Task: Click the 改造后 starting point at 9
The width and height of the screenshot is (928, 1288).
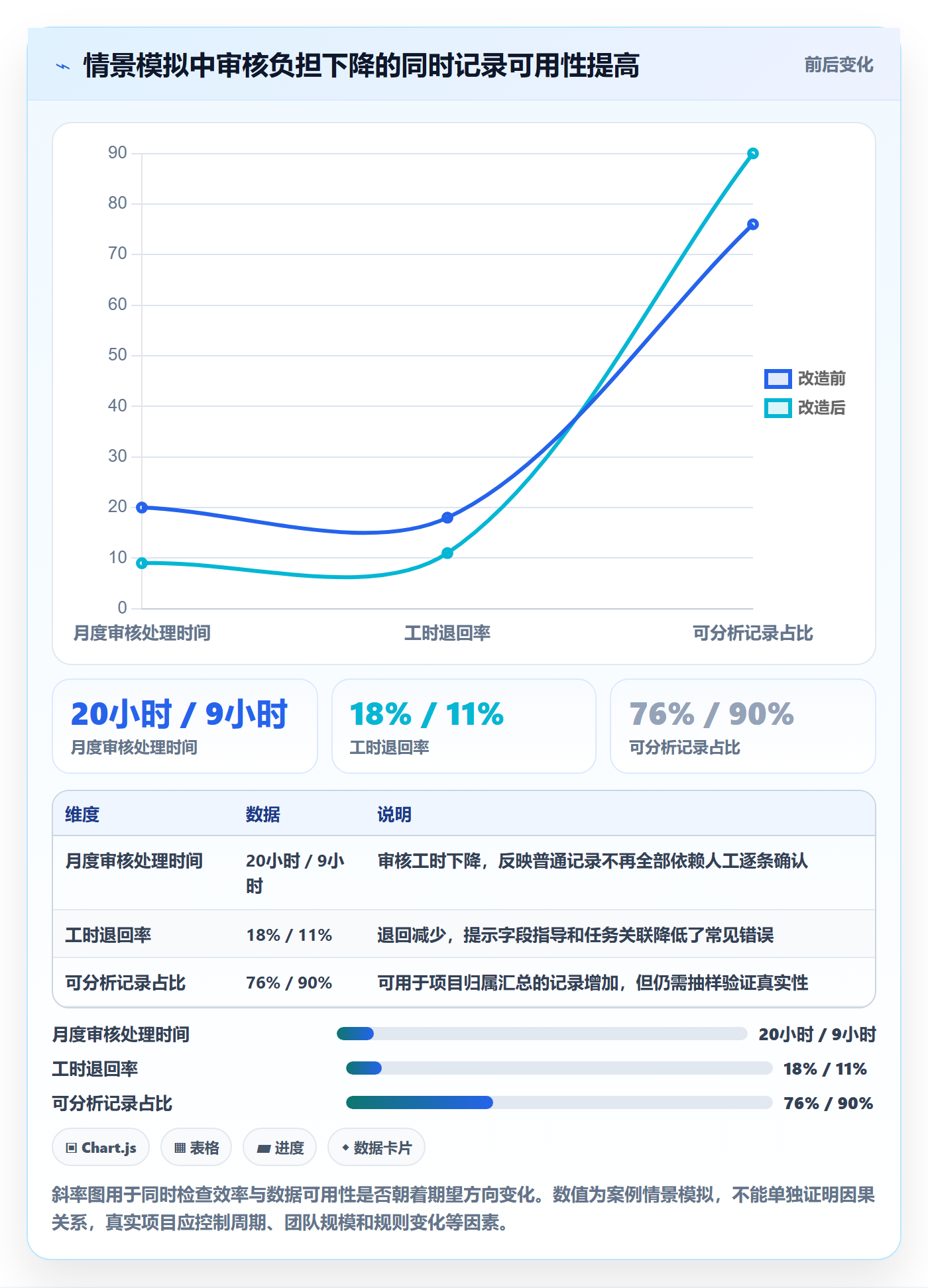Action: click(x=142, y=563)
